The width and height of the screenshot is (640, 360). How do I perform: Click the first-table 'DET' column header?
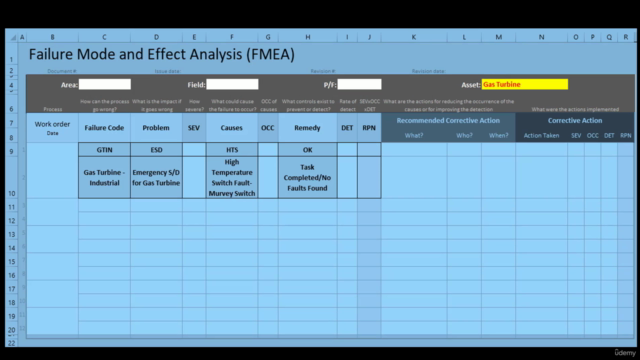coord(347,128)
